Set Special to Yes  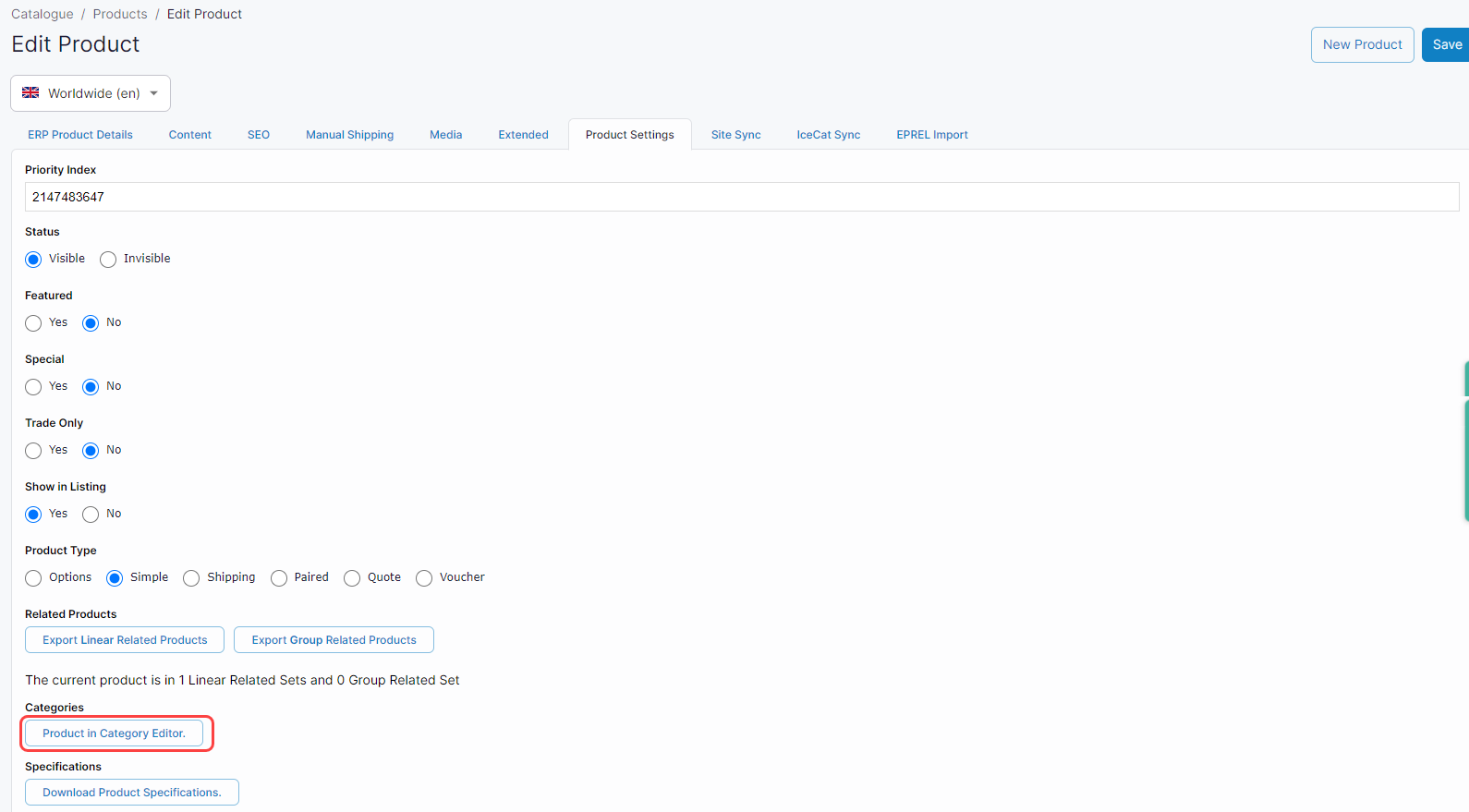pos(33,387)
